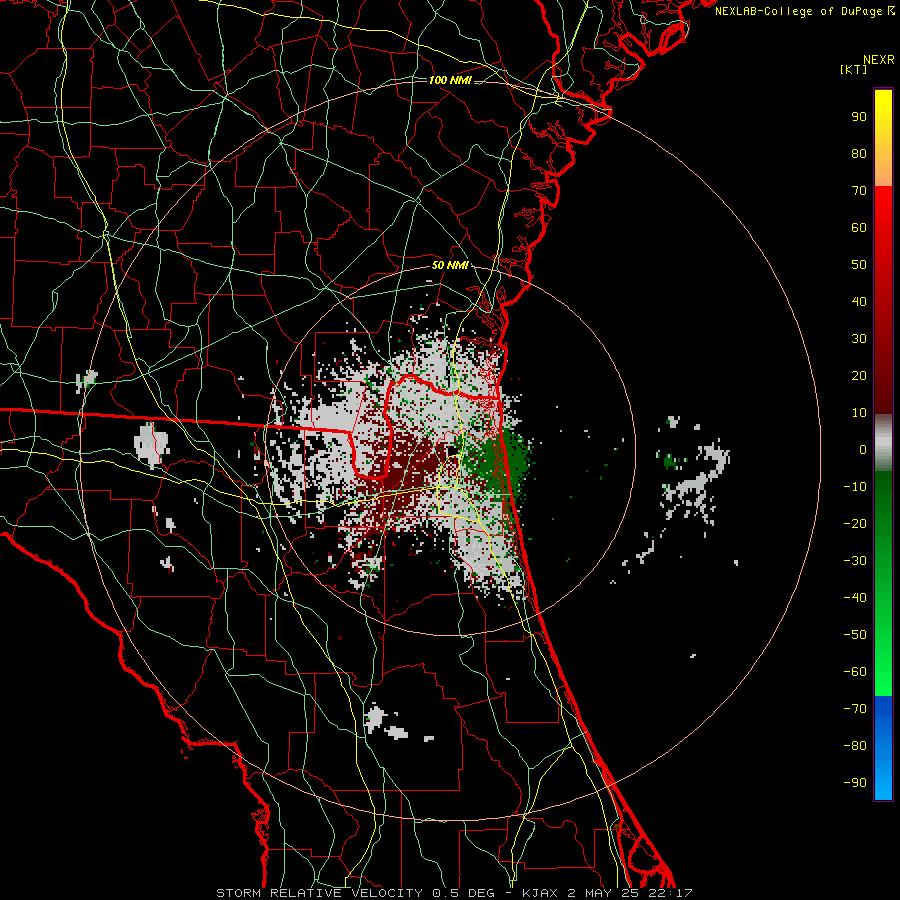Select the 10 value on the velocity scale

pos(859,413)
